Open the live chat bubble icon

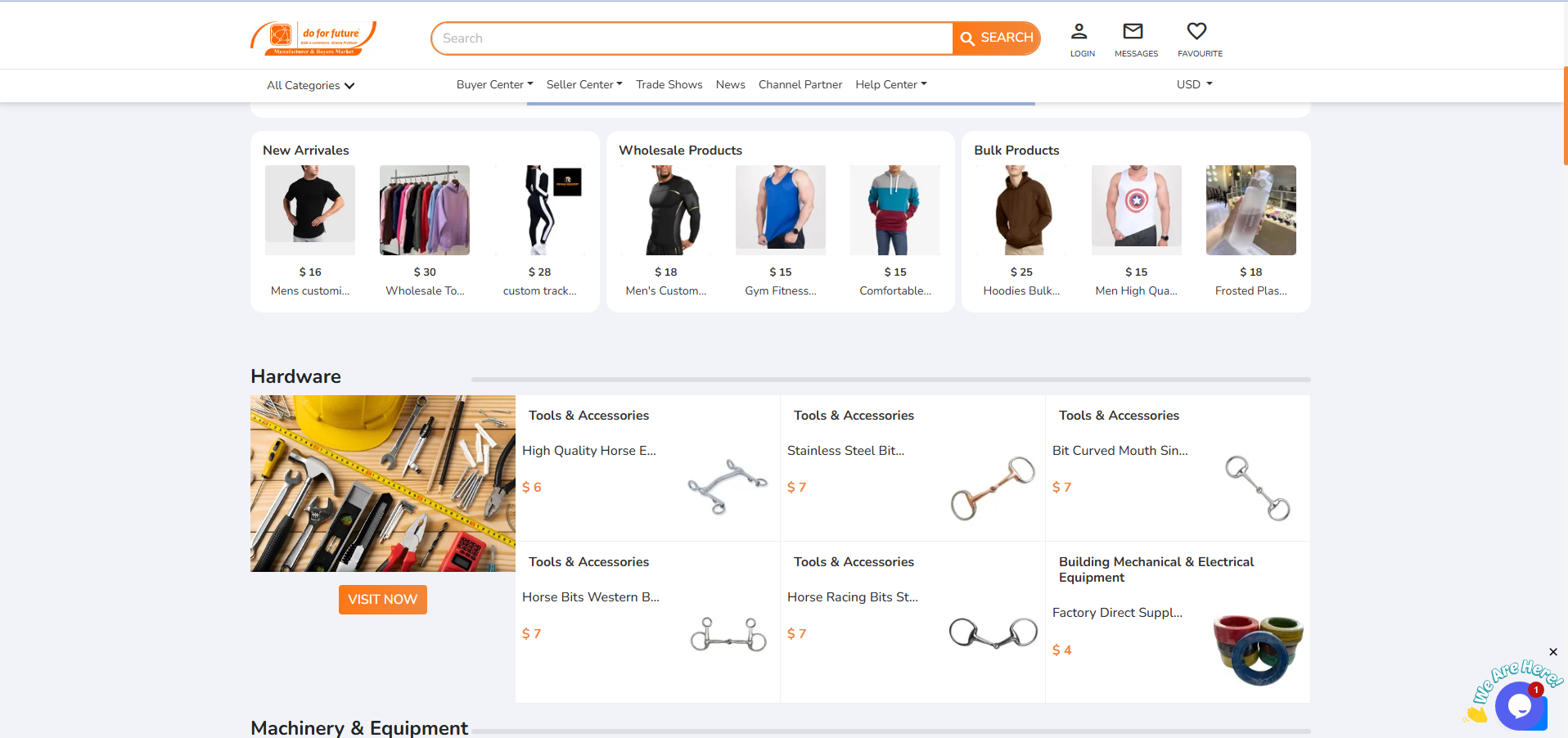tap(1519, 705)
